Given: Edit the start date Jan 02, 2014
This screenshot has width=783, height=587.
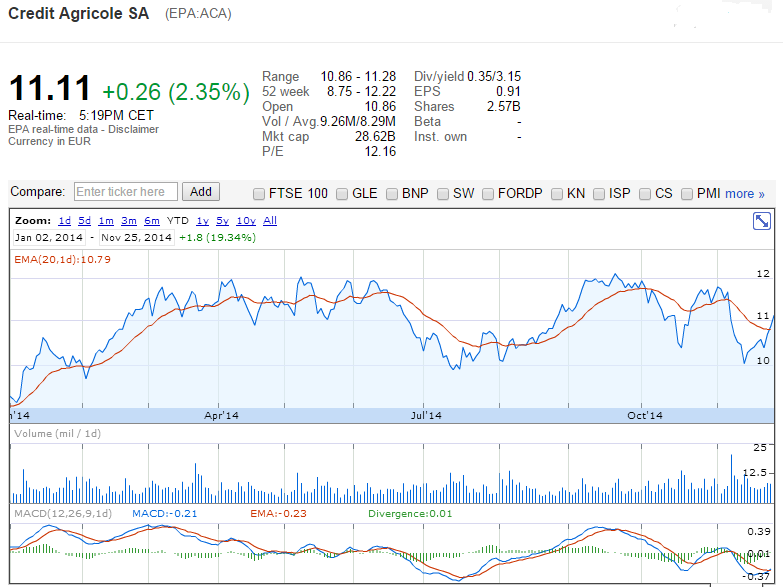Looking at the screenshot, I should click(x=49, y=238).
